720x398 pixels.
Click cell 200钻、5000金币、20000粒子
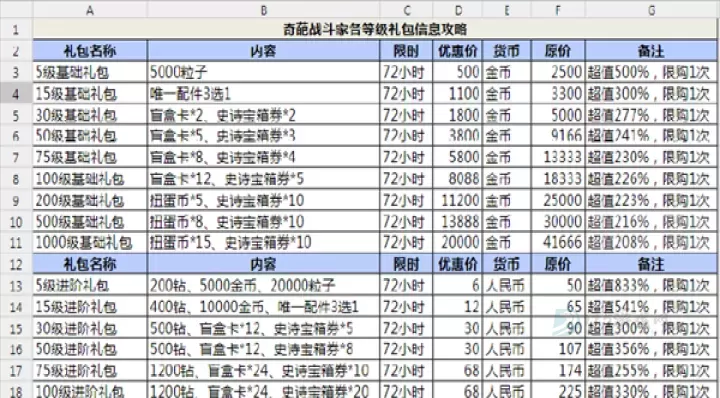[264, 286]
